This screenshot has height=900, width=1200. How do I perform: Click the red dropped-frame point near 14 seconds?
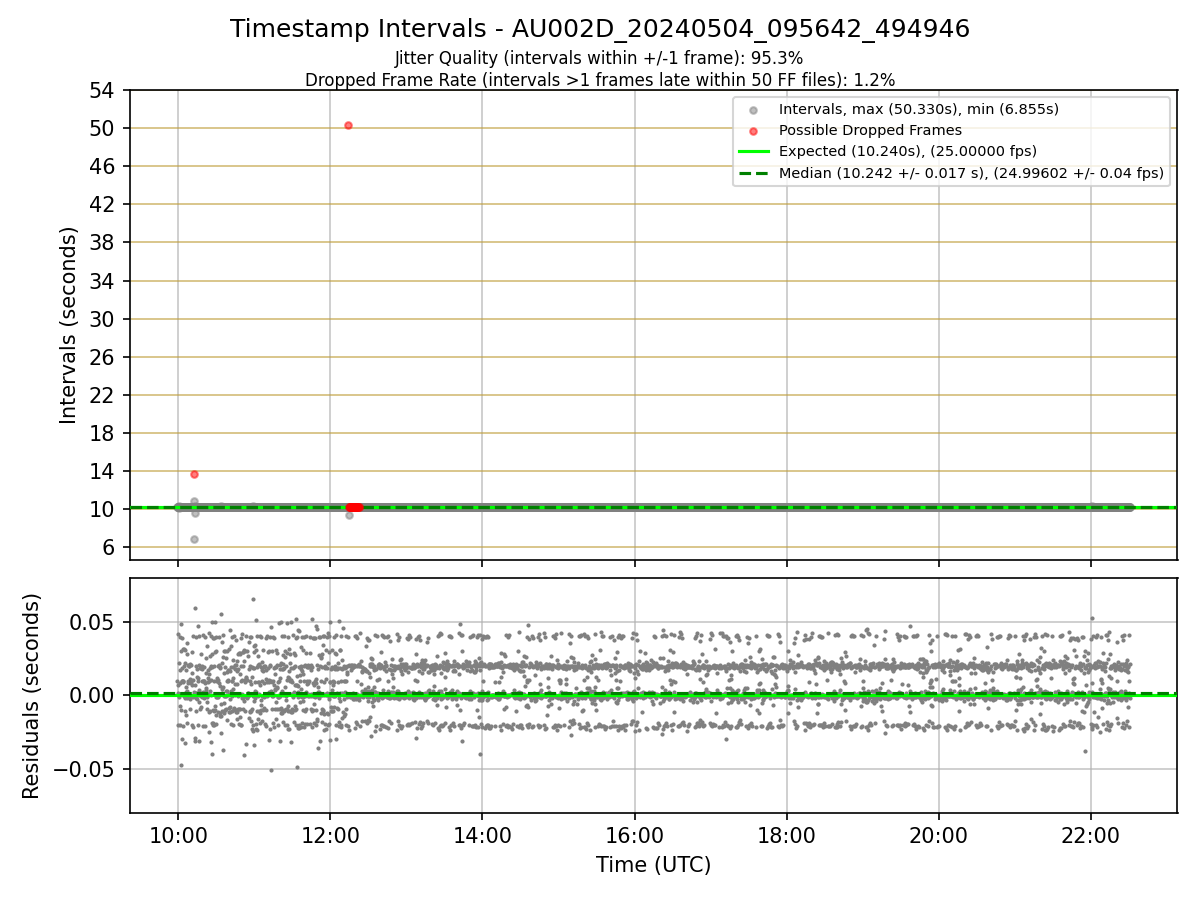click(x=194, y=474)
